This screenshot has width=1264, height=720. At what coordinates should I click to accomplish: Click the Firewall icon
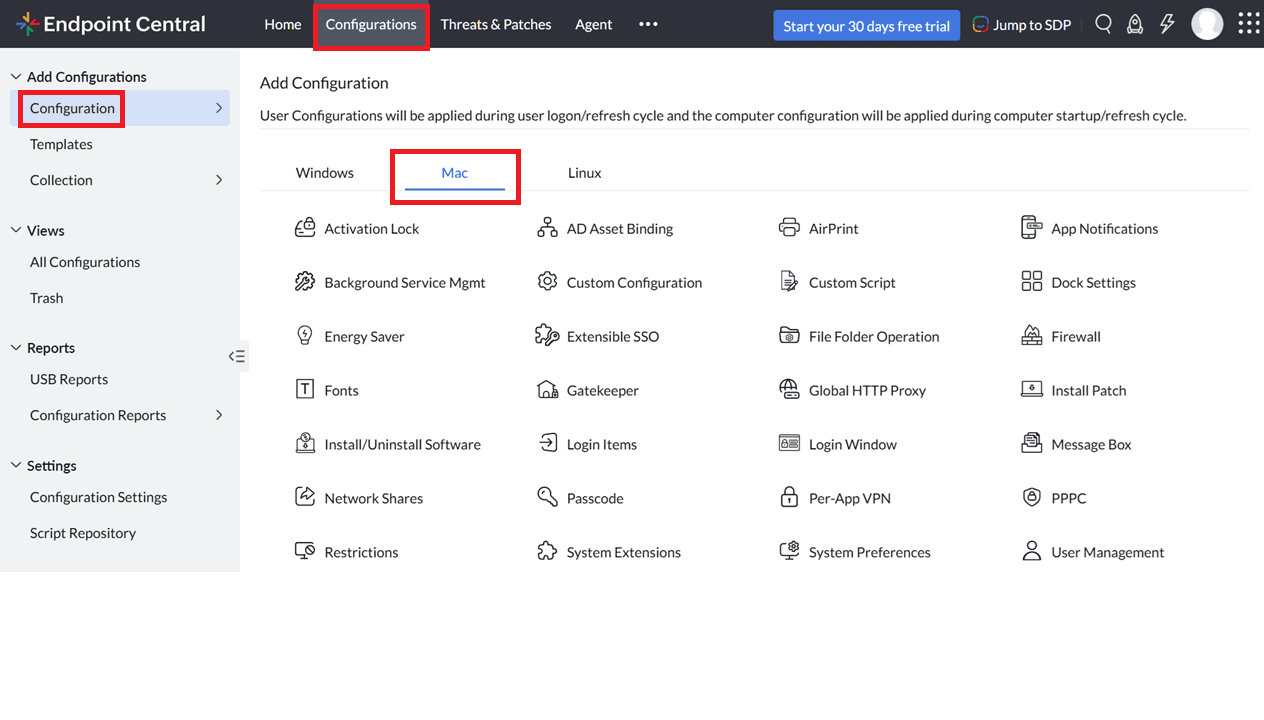[1032, 336]
